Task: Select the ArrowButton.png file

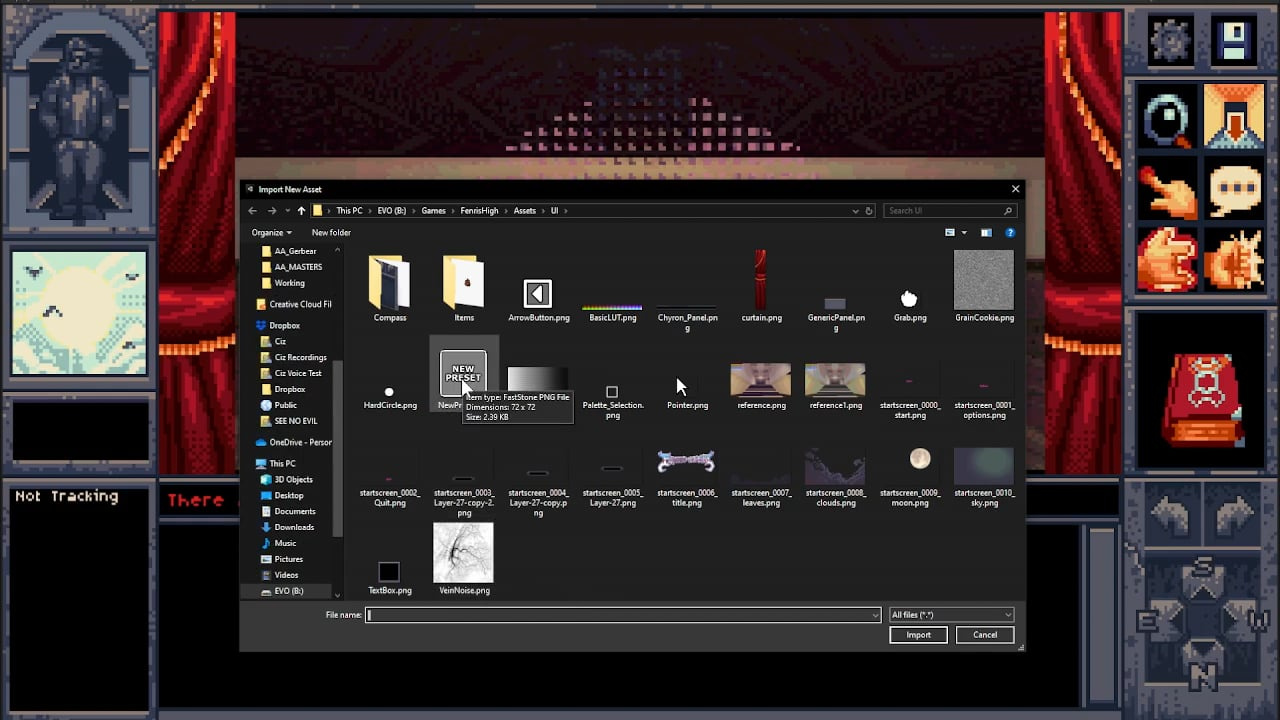Action: coord(538,299)
